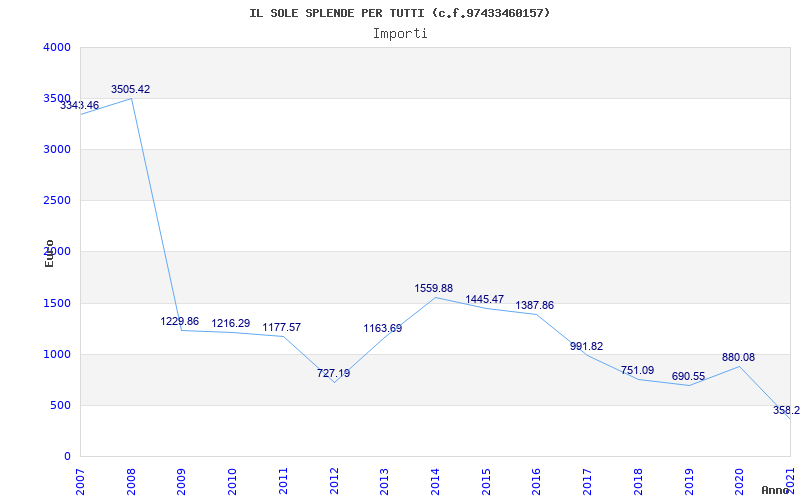Click the x-axis year 2013
Image resolution: width=800 pixels, height=500 pixels.
click(x=385, y=481)
